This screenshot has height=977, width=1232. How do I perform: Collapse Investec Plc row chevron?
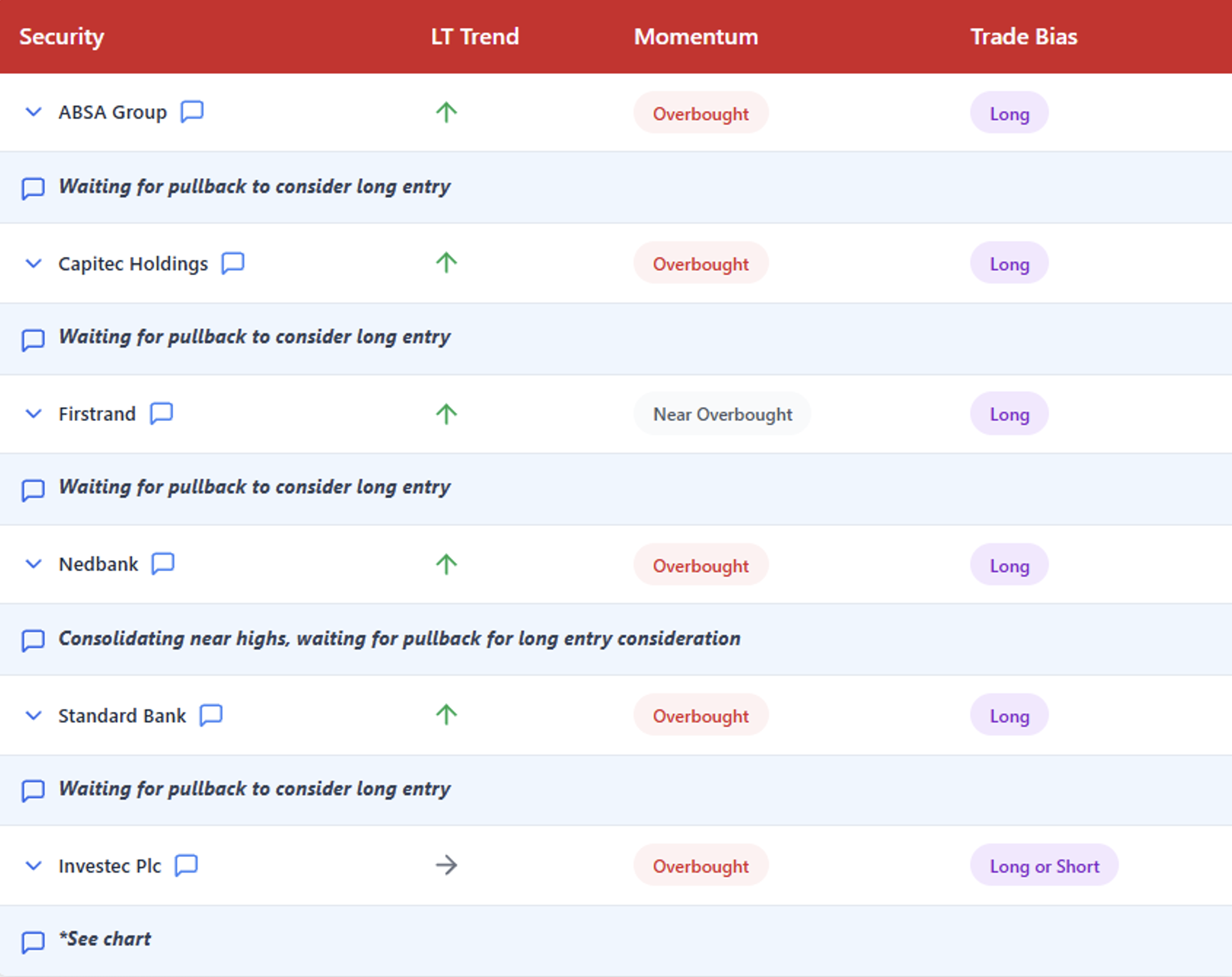34,866
